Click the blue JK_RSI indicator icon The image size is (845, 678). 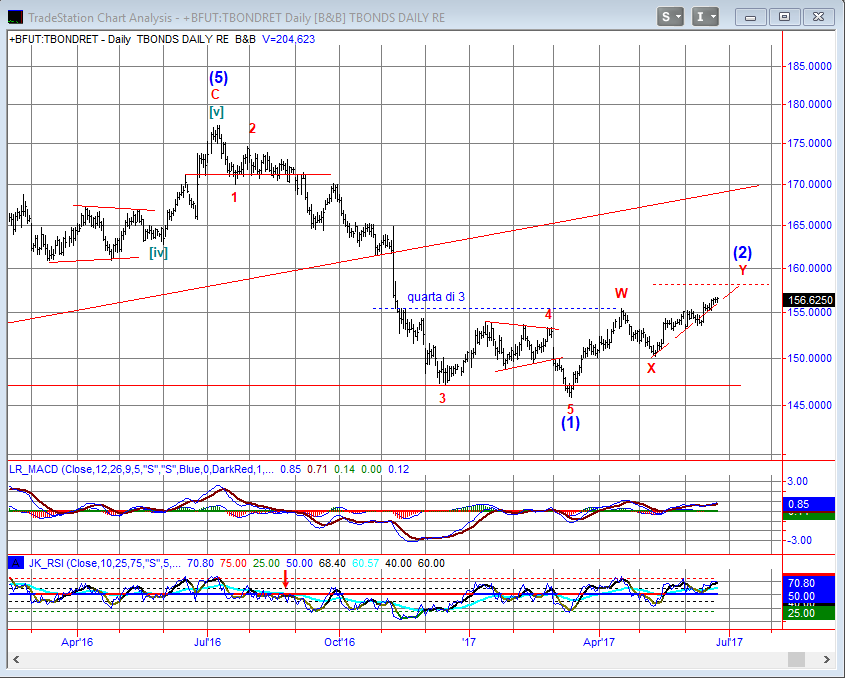coord(16,563)
